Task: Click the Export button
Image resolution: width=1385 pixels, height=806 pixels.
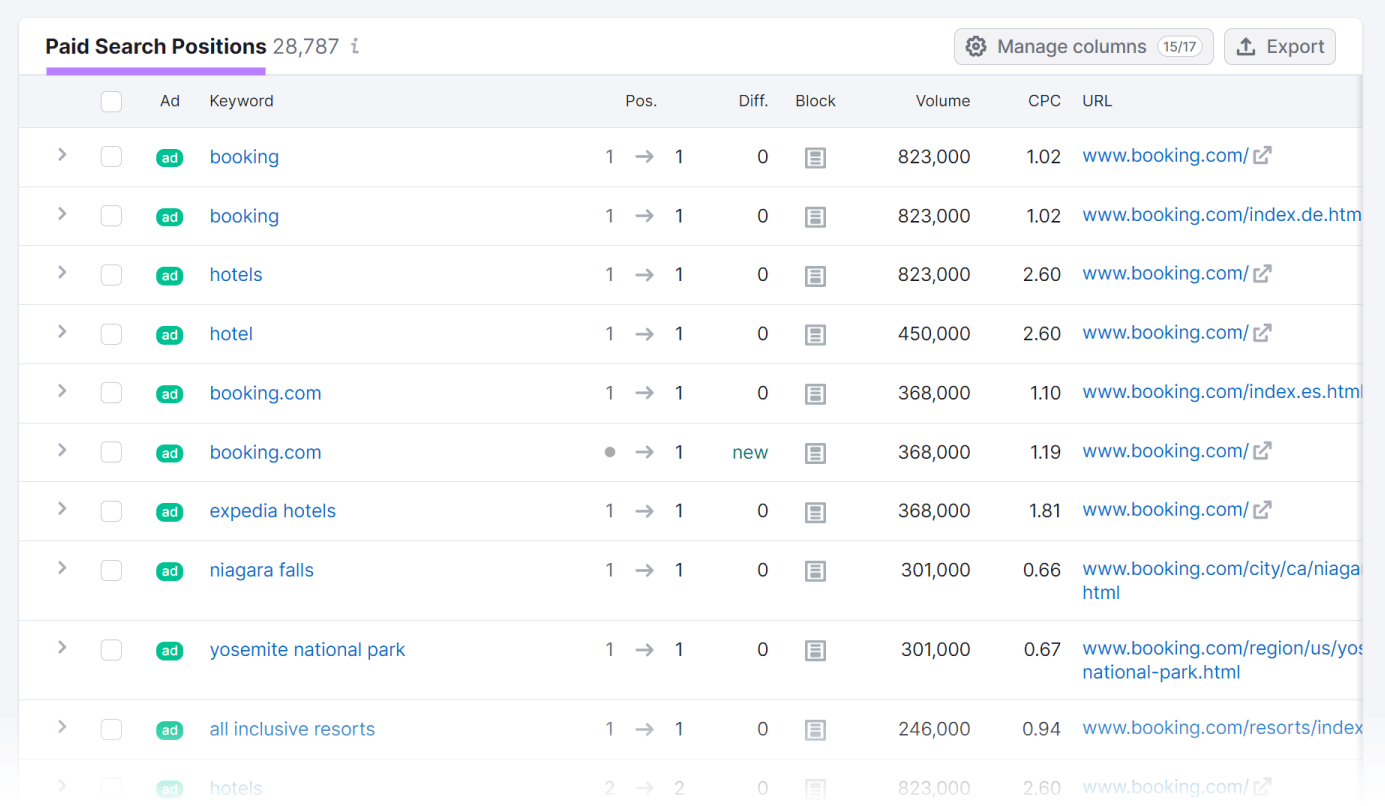Action: coord(1280,45)
